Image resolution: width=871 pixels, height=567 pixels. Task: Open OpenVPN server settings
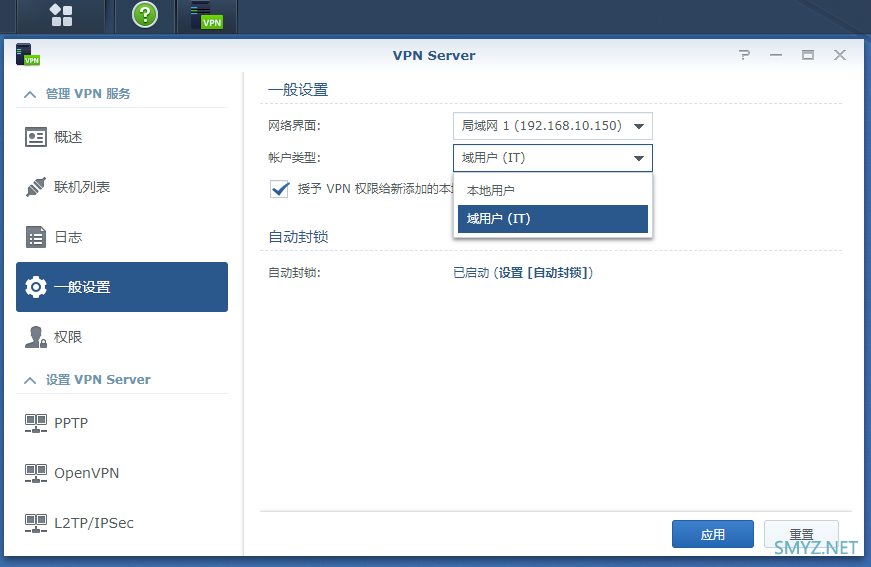[x=122, y=473]
